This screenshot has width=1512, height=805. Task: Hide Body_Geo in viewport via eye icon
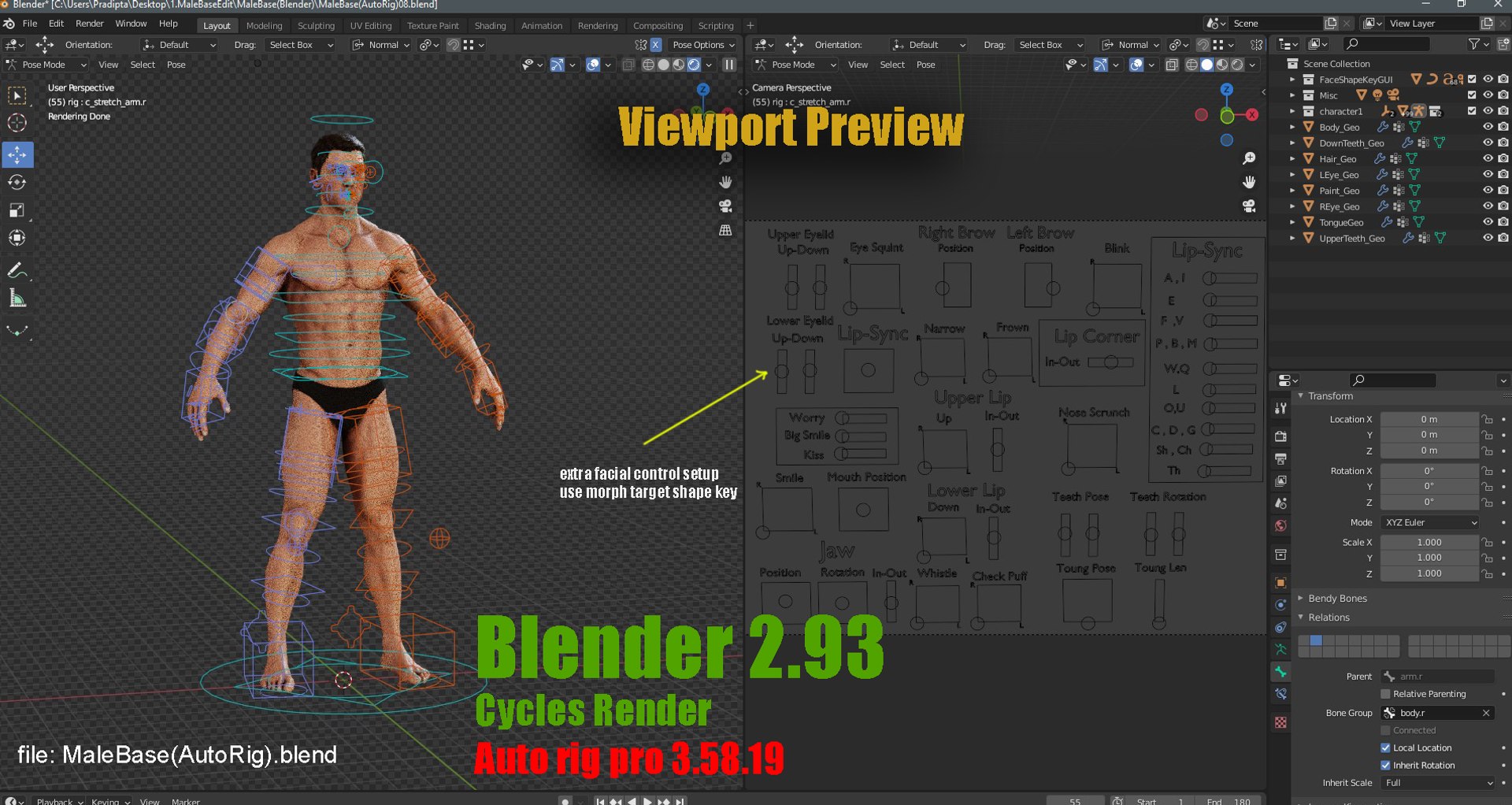[x=1488, y=127]
